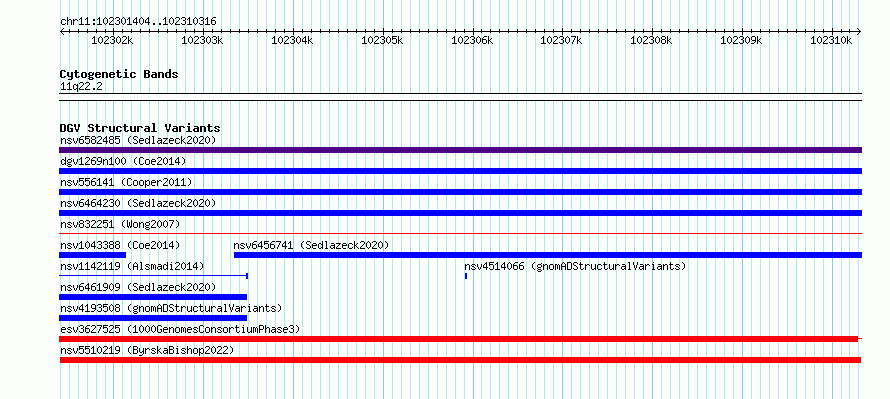Click the DGV Structural Variants track title
This screenshot has height=399, width=890.
(x=140, y=128)
